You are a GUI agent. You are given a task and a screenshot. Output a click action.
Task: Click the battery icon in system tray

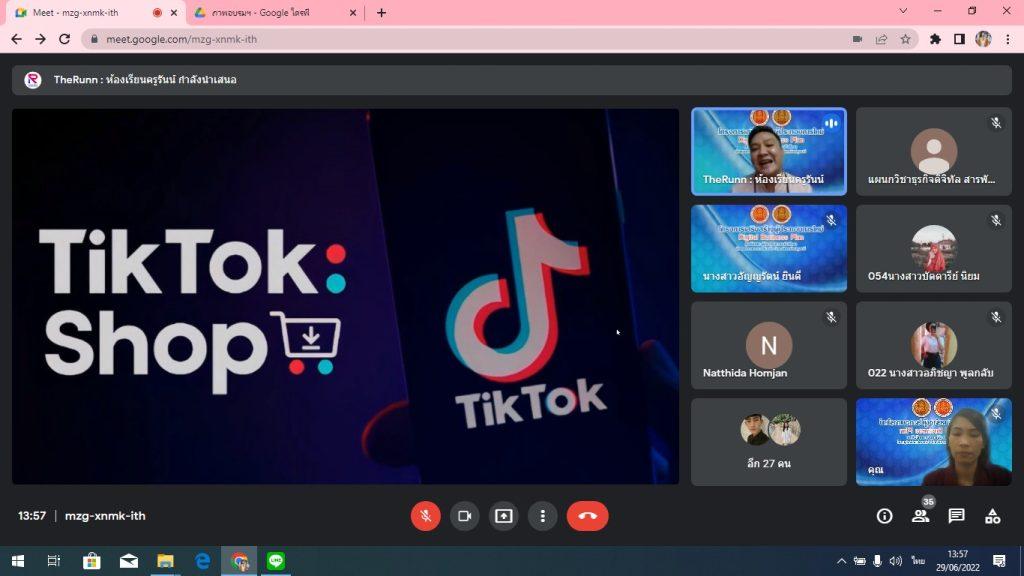pos(859,561)
